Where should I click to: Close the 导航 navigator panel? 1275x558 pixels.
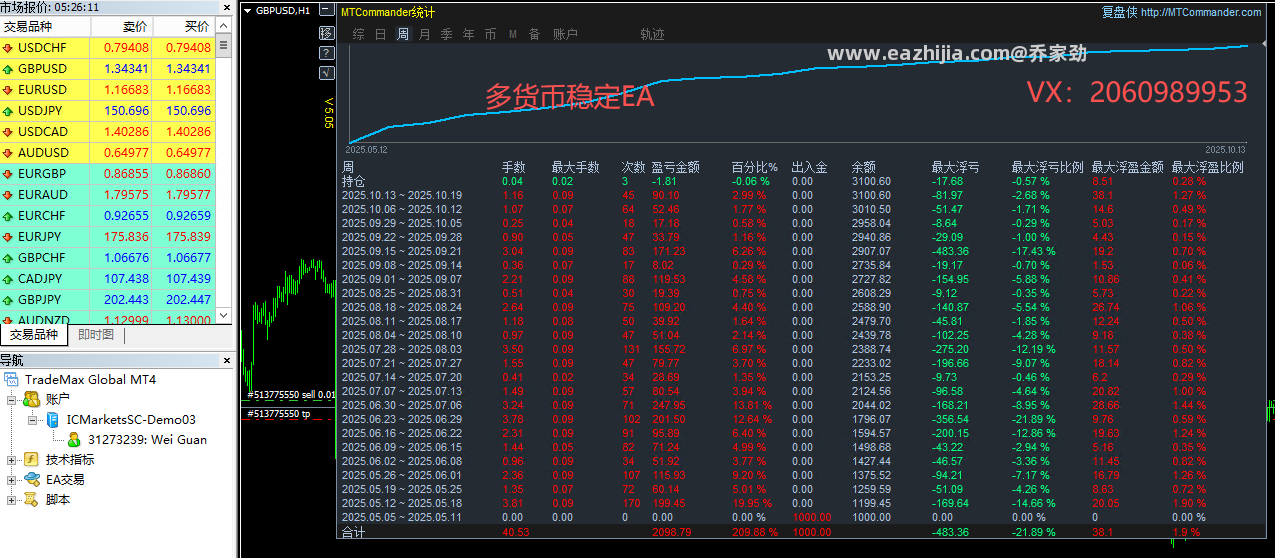click(227, 360)
